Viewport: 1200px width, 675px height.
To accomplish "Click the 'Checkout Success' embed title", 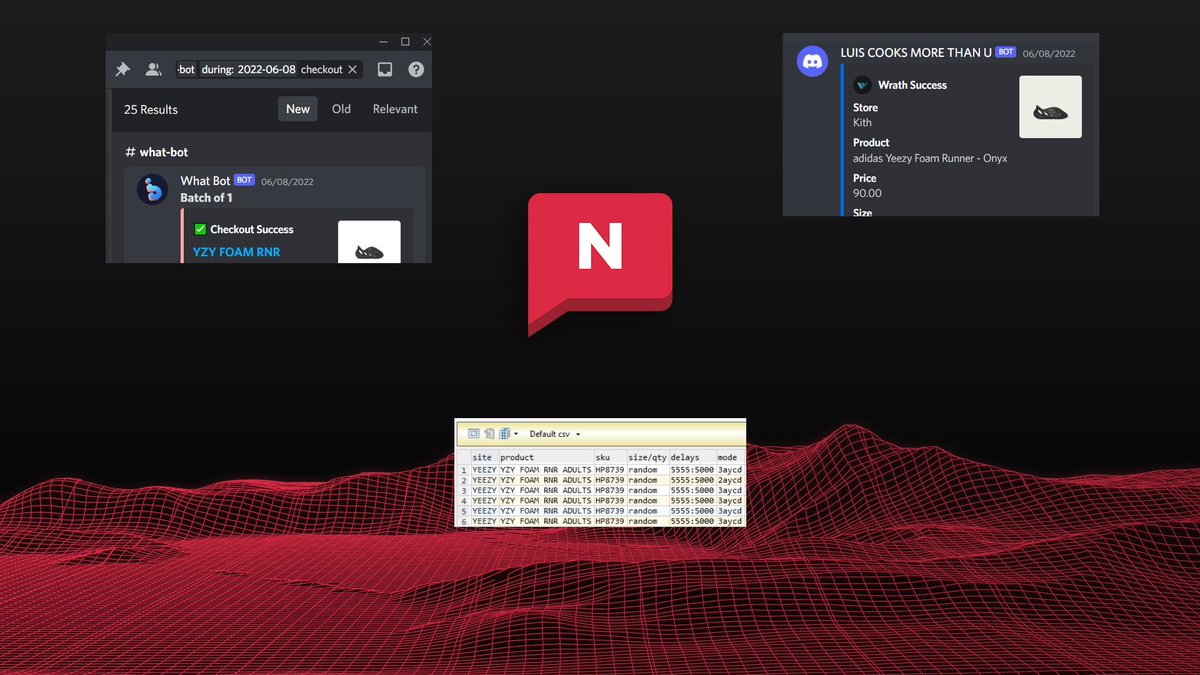I will pos(252,229).
